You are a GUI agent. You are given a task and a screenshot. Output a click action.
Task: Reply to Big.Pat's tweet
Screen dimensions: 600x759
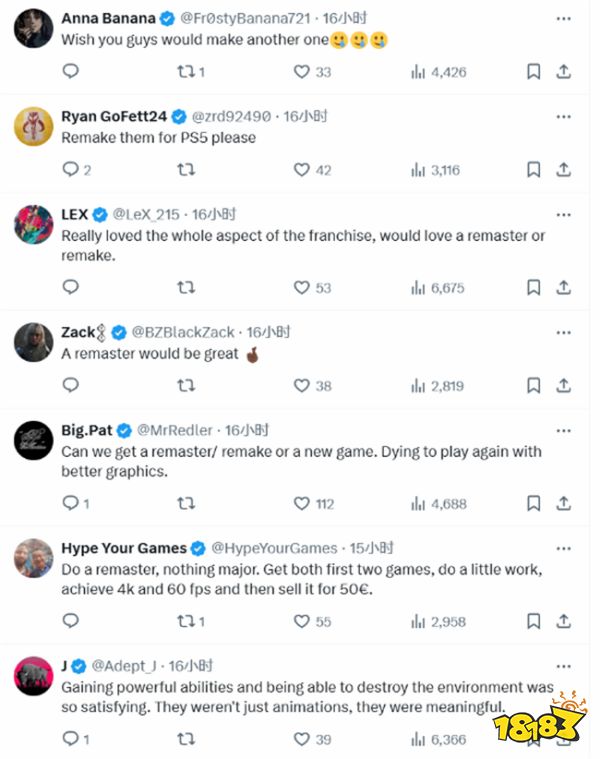coord(70,504)
